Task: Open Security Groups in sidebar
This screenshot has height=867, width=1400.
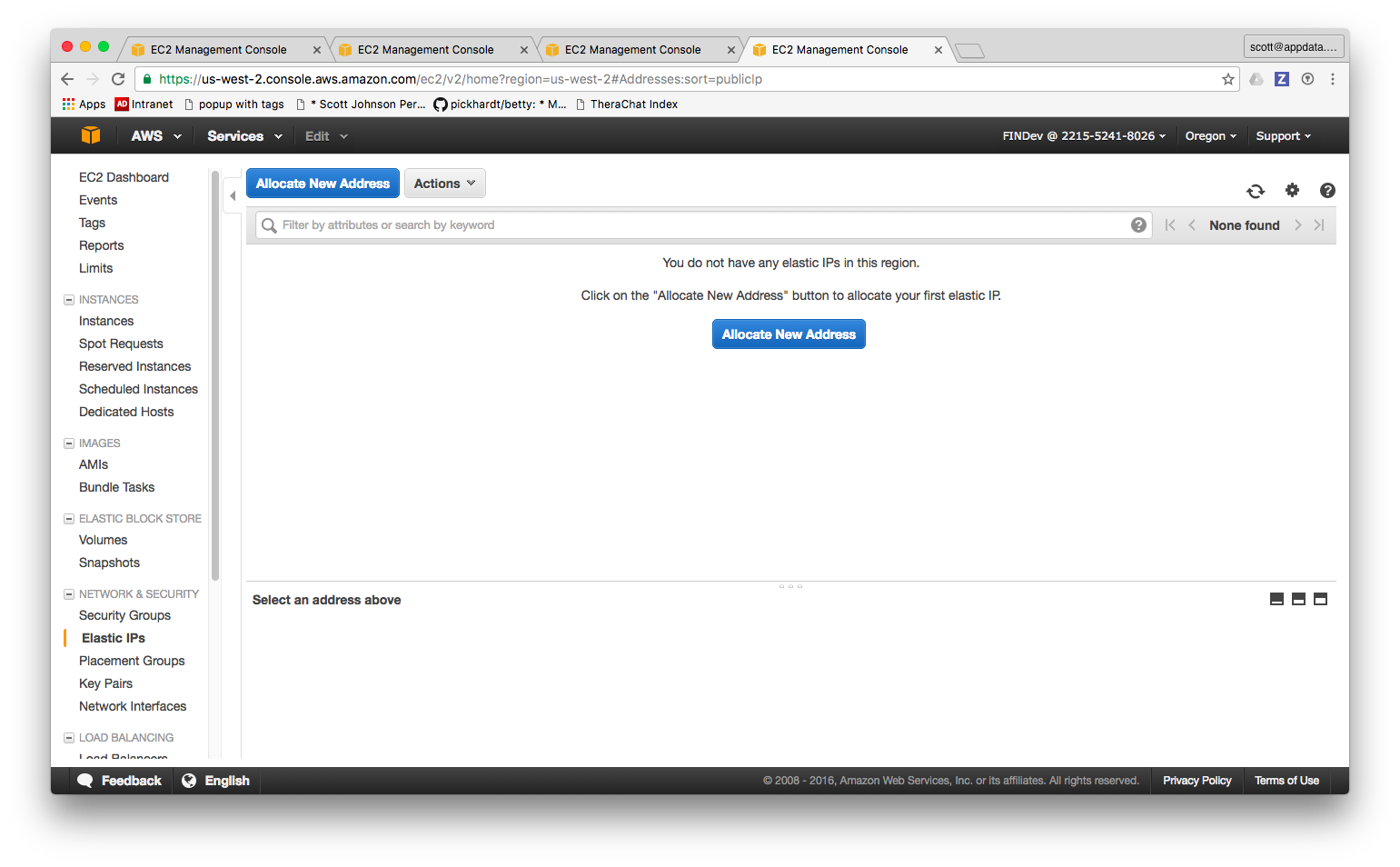Action: 124,615
